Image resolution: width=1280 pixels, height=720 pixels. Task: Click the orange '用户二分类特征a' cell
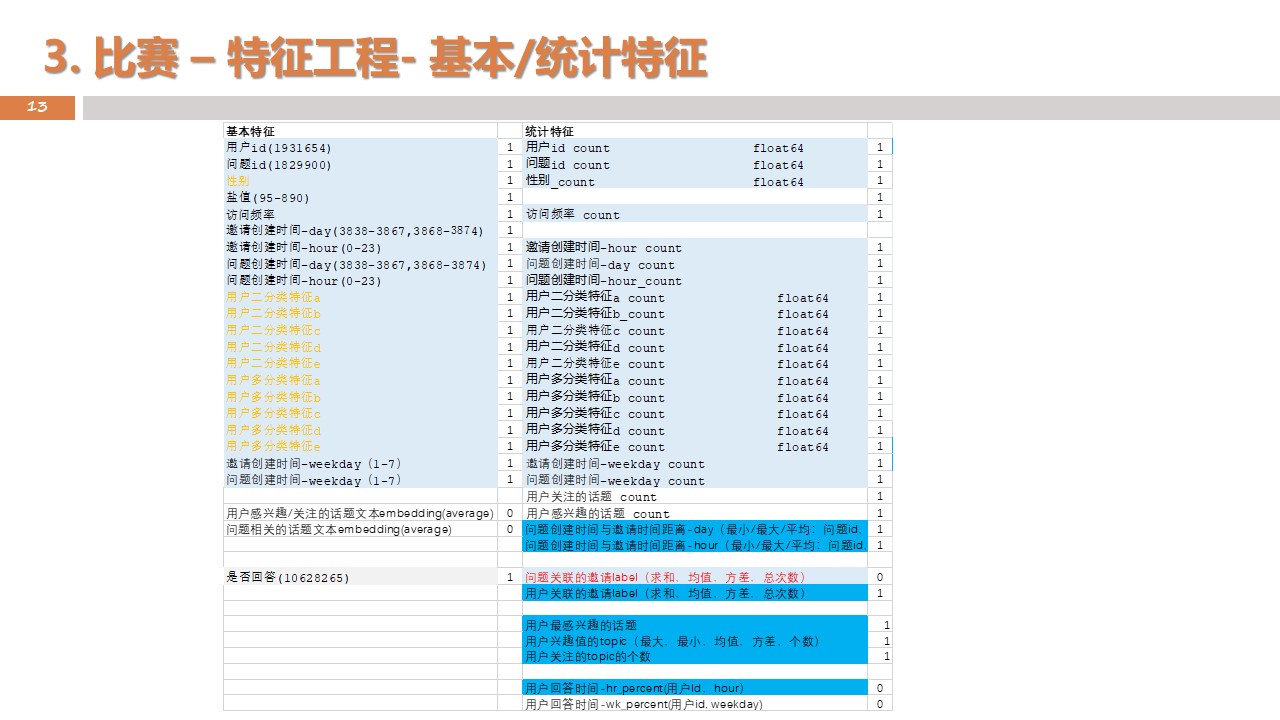(360, 297)
